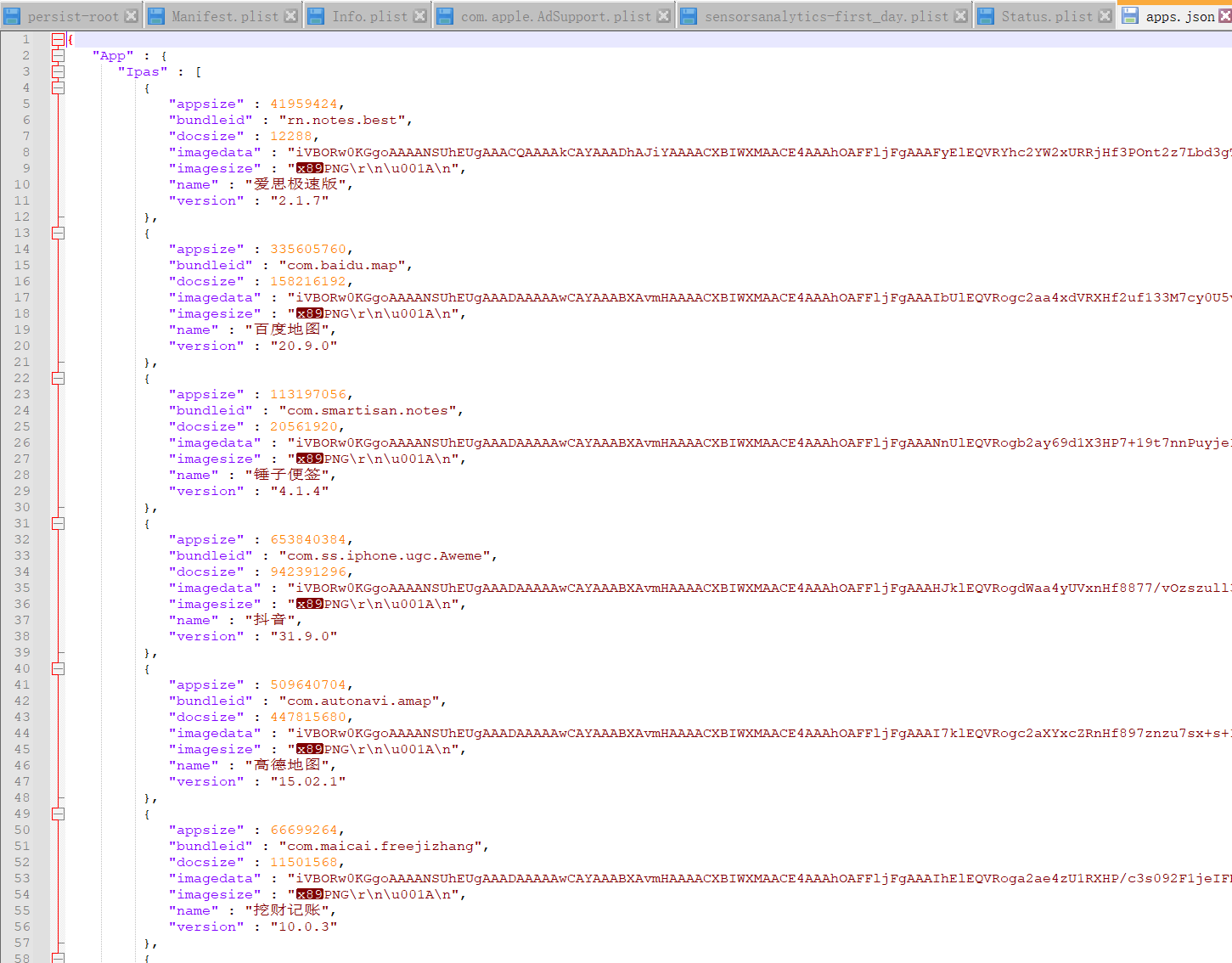Collapse the fold on line 49 object
The image size is (1232, 963).
[58, 814]
